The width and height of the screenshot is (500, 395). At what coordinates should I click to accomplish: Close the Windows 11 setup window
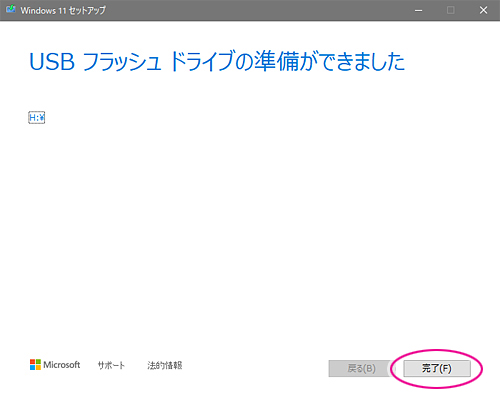(483, 10)
